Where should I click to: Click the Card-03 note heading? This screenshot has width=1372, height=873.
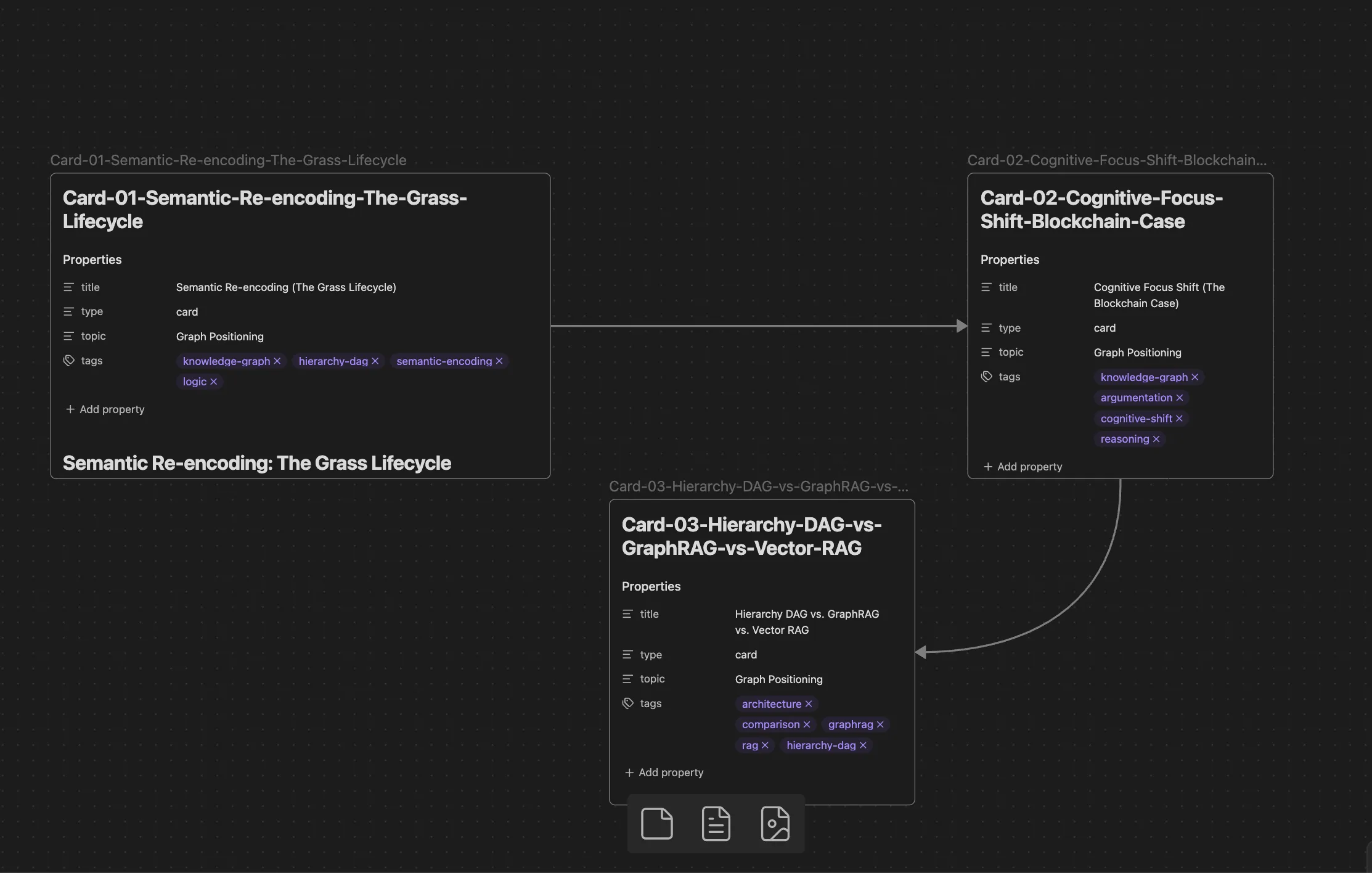point(751,536)
